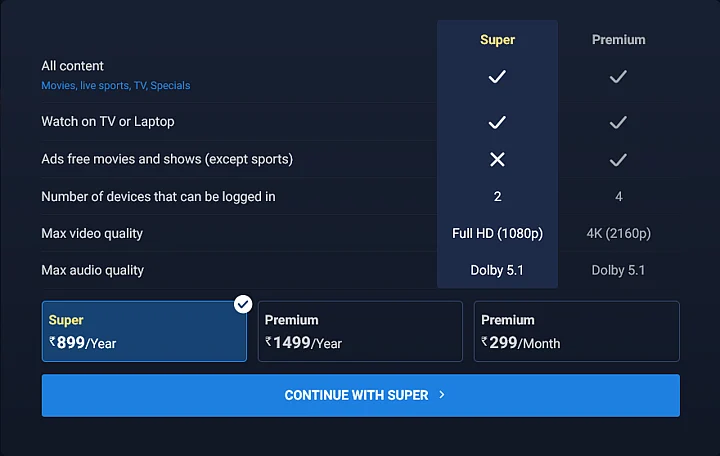
Task: Open the Movies, live sports, TV, Specials link
Action: click(115, 86)
